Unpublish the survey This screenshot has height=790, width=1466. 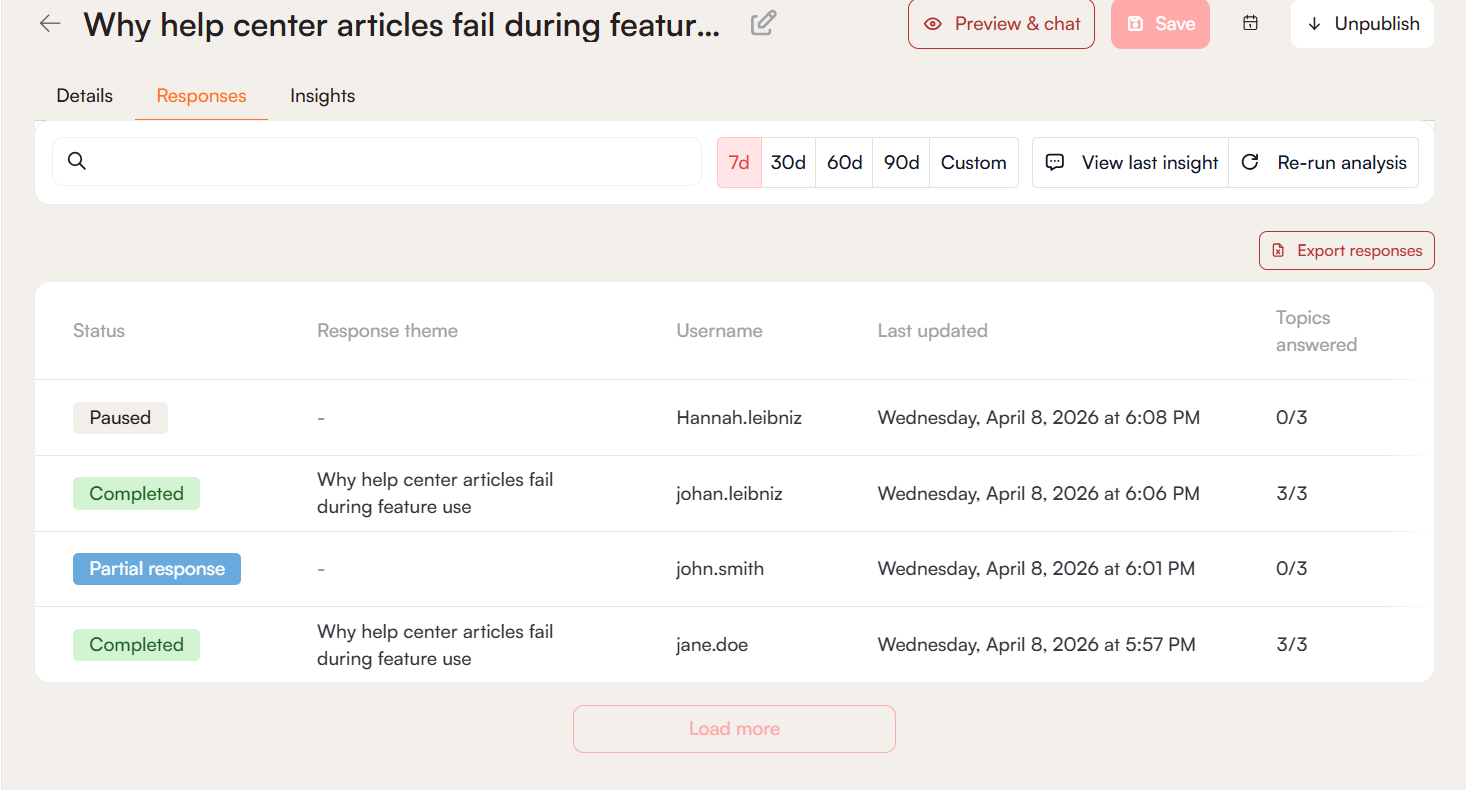point(1362,24)
